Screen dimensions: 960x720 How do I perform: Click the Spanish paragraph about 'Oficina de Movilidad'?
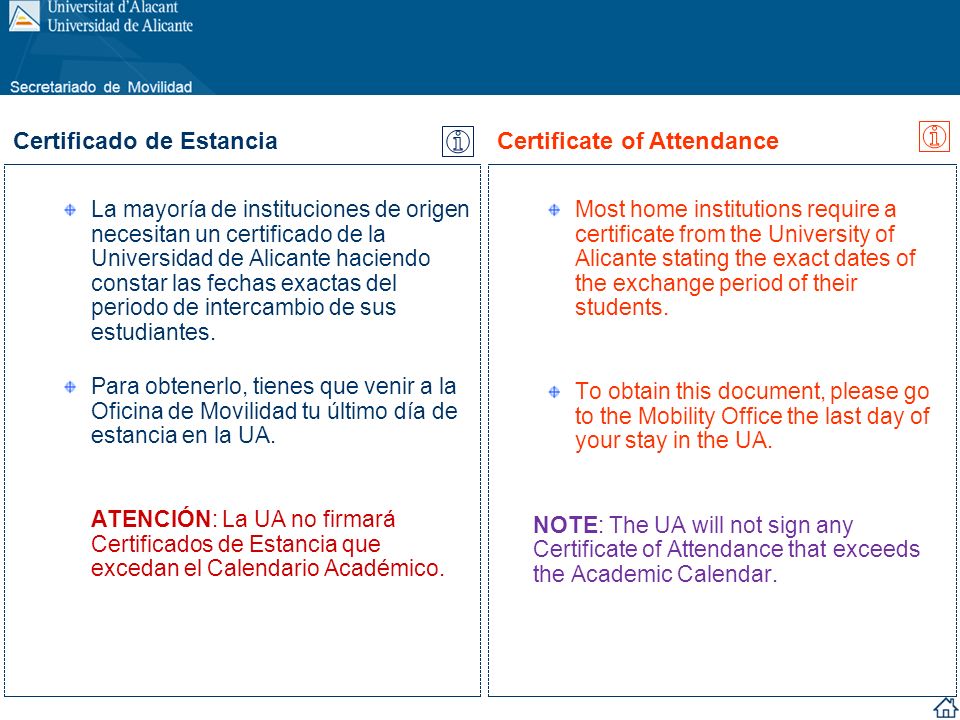coord(274,411)
